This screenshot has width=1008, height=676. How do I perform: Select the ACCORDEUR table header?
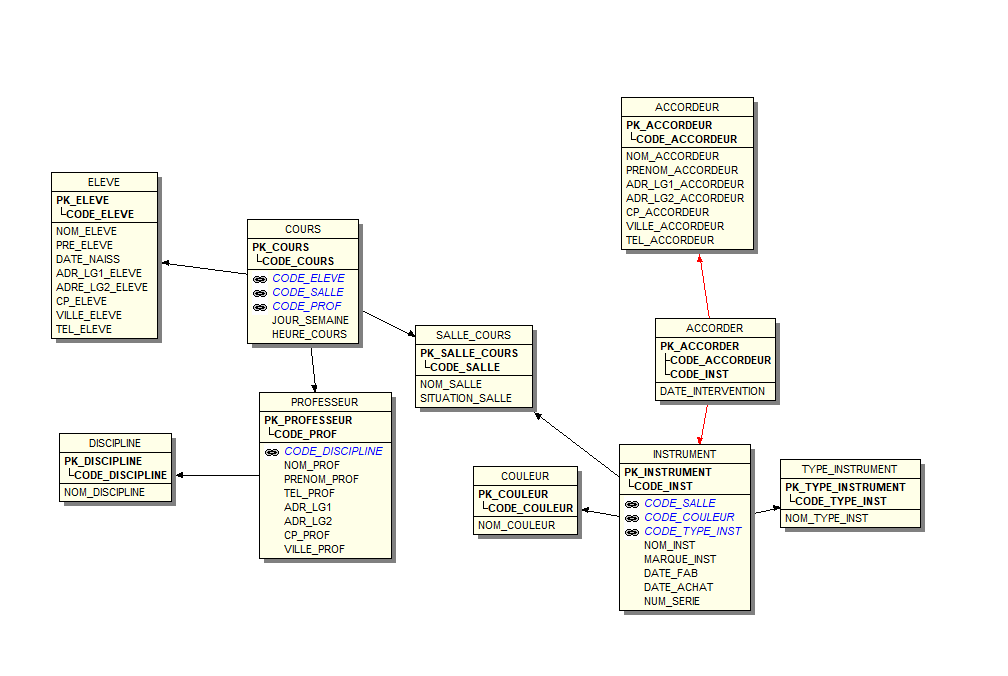[x=687, y=107]
